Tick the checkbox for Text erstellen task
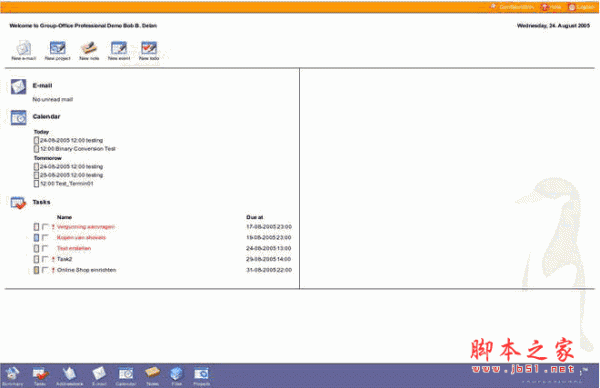Image resolution: width=600 pixels, height=388 pixels. 45,248
